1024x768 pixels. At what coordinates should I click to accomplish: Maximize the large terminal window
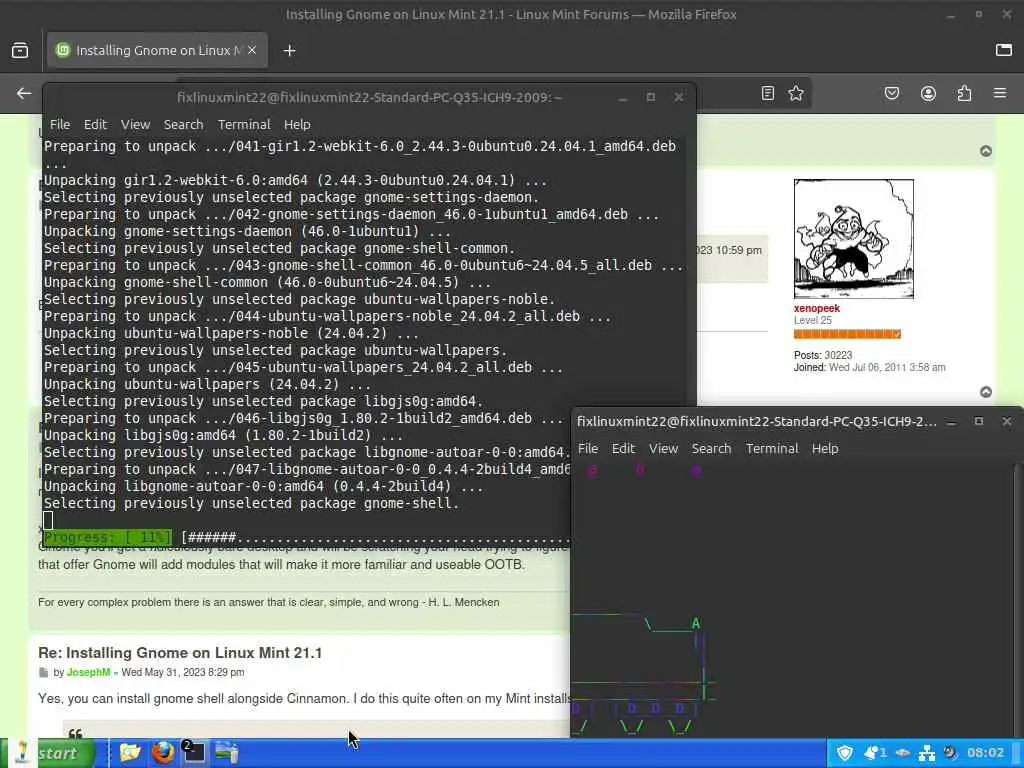click(x=650, y=97)
